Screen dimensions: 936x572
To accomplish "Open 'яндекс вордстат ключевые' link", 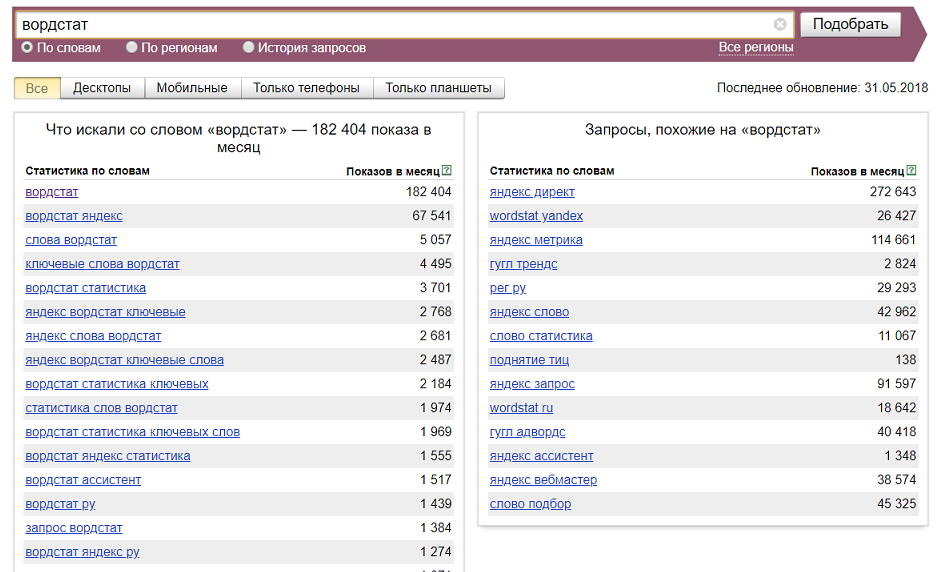I will coord(105,312).
